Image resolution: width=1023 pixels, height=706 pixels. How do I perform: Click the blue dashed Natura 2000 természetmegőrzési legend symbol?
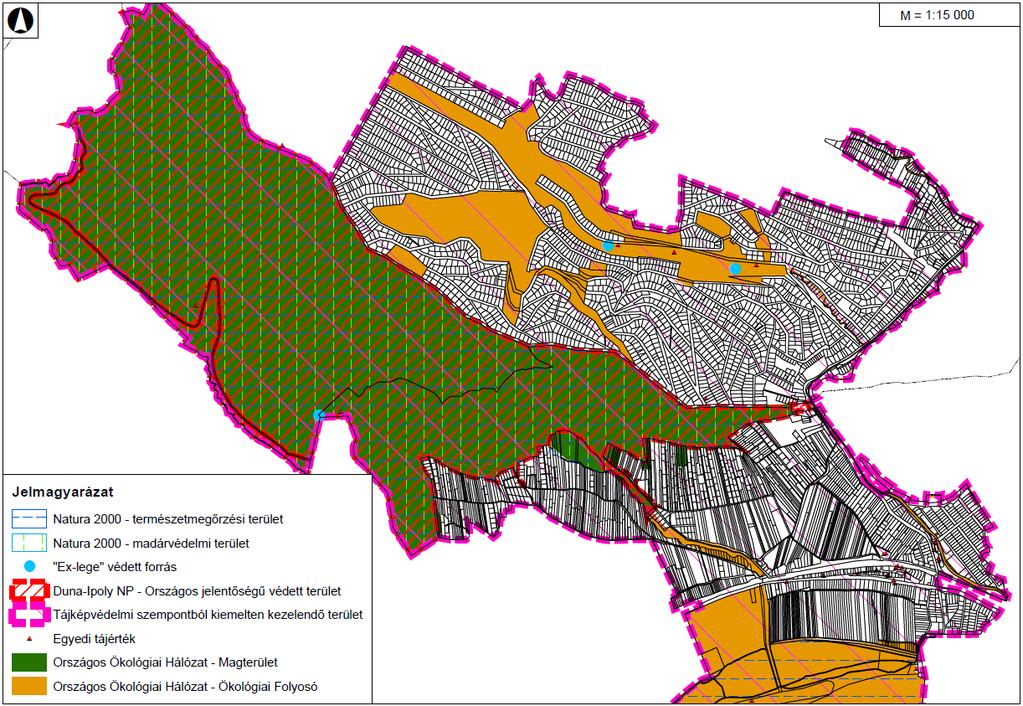[29, 519]
